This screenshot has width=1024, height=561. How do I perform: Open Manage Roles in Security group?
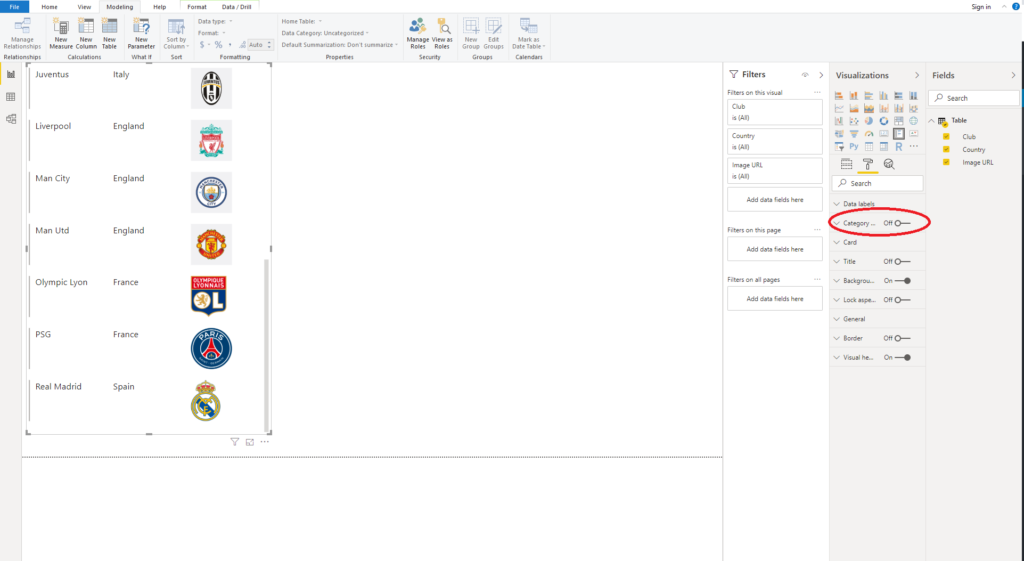tap(418, 33)
